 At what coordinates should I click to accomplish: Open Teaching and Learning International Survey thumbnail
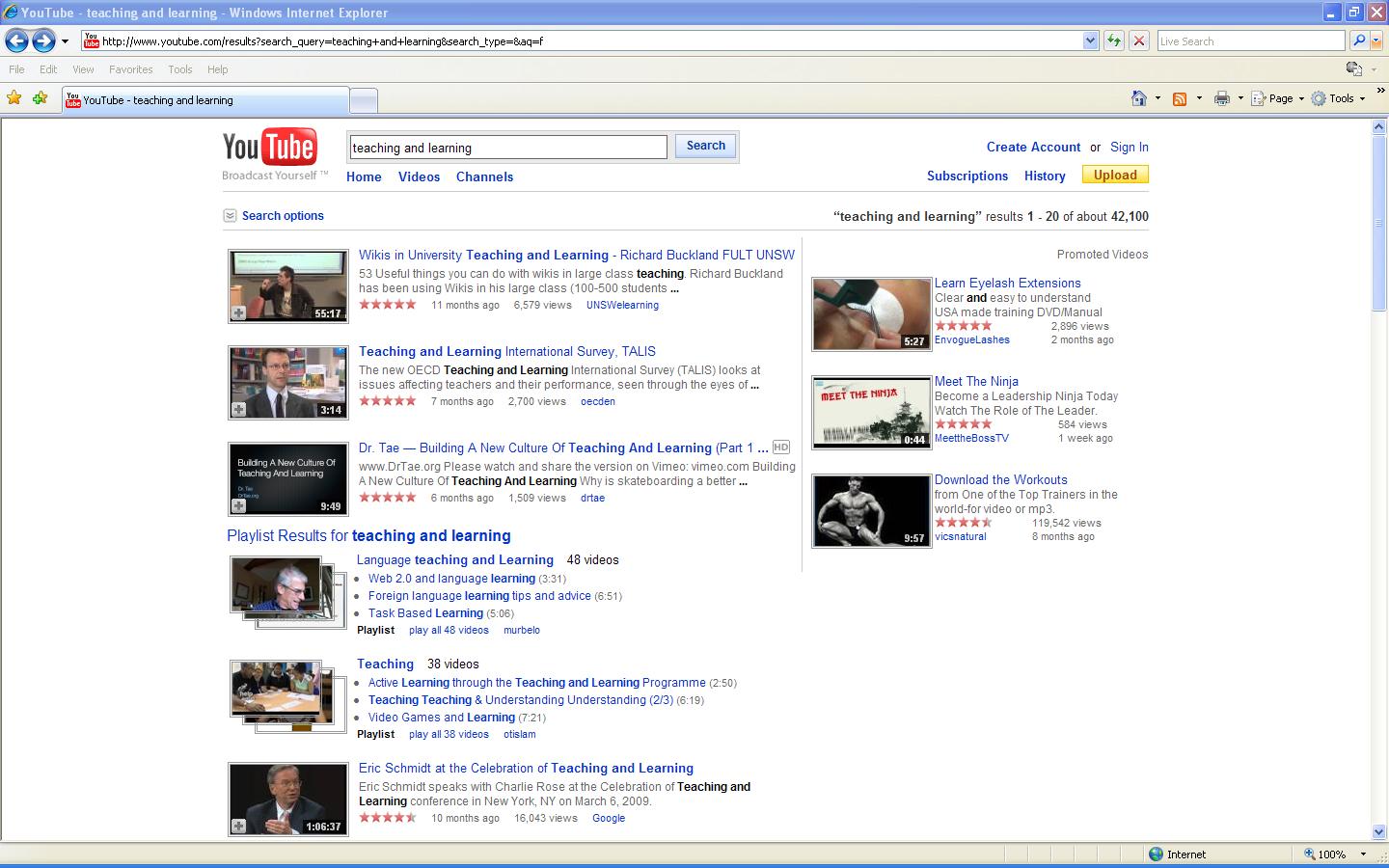click(288, 383)
